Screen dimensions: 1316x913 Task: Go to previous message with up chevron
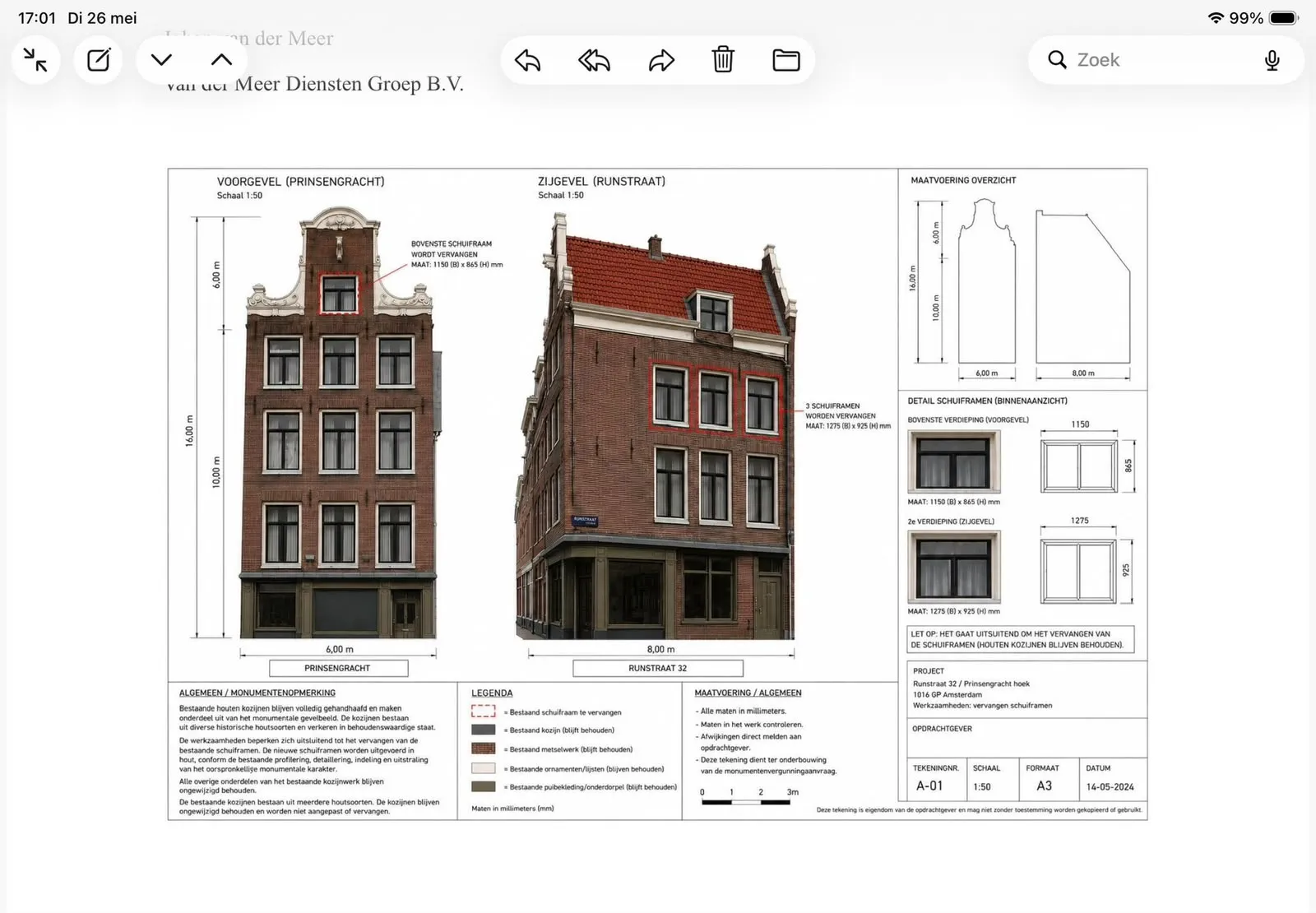point(221,60)
